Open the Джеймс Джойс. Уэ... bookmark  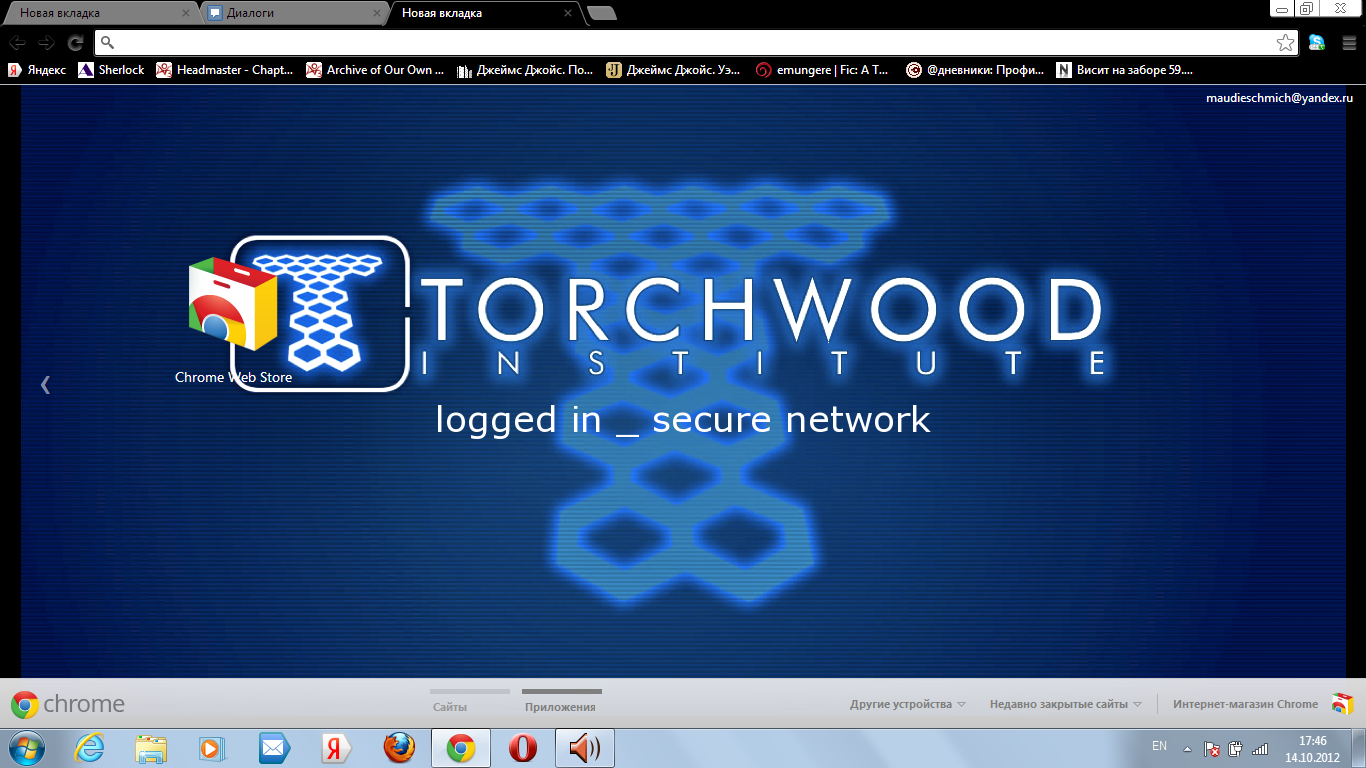click(x=675, y=70)
